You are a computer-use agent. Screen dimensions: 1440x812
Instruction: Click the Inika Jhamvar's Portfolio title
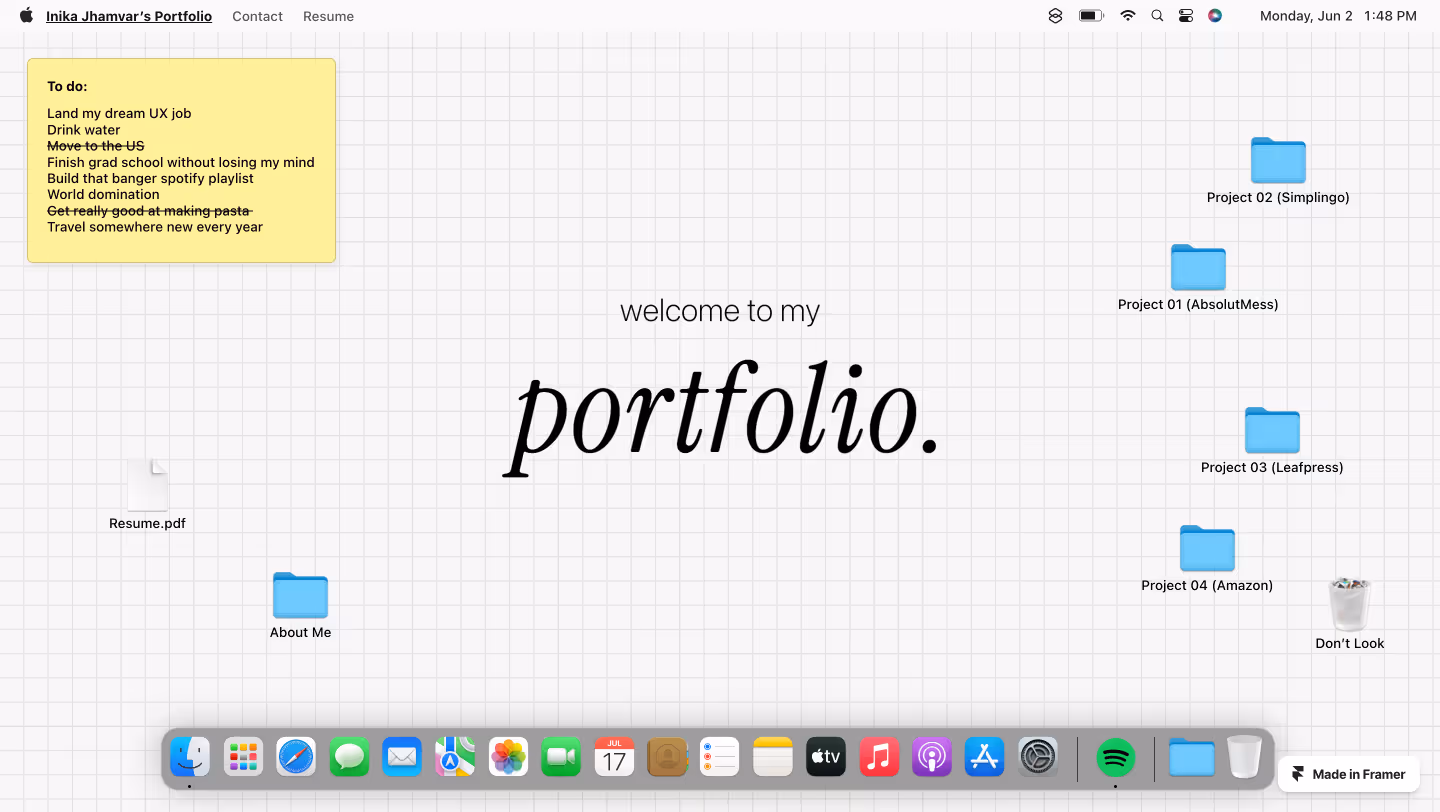128,16
